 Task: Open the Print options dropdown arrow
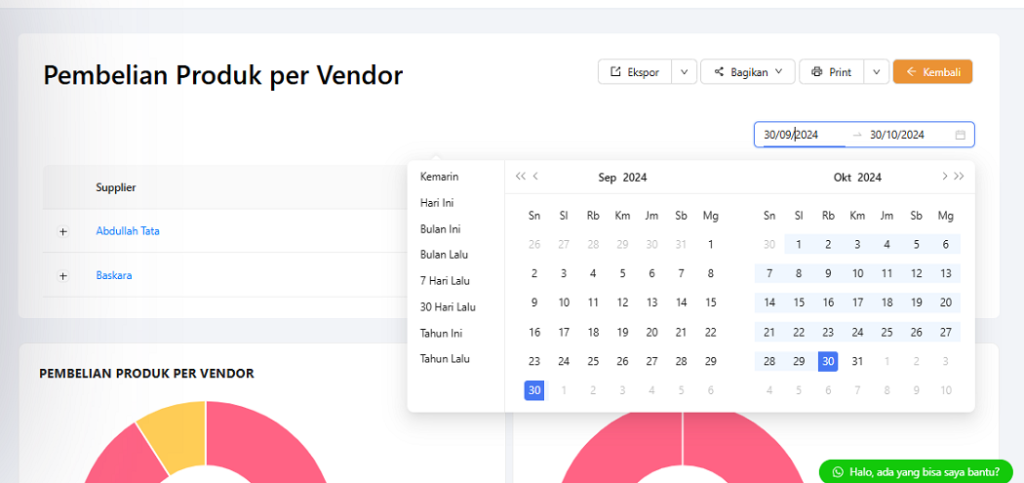point(876,72)
